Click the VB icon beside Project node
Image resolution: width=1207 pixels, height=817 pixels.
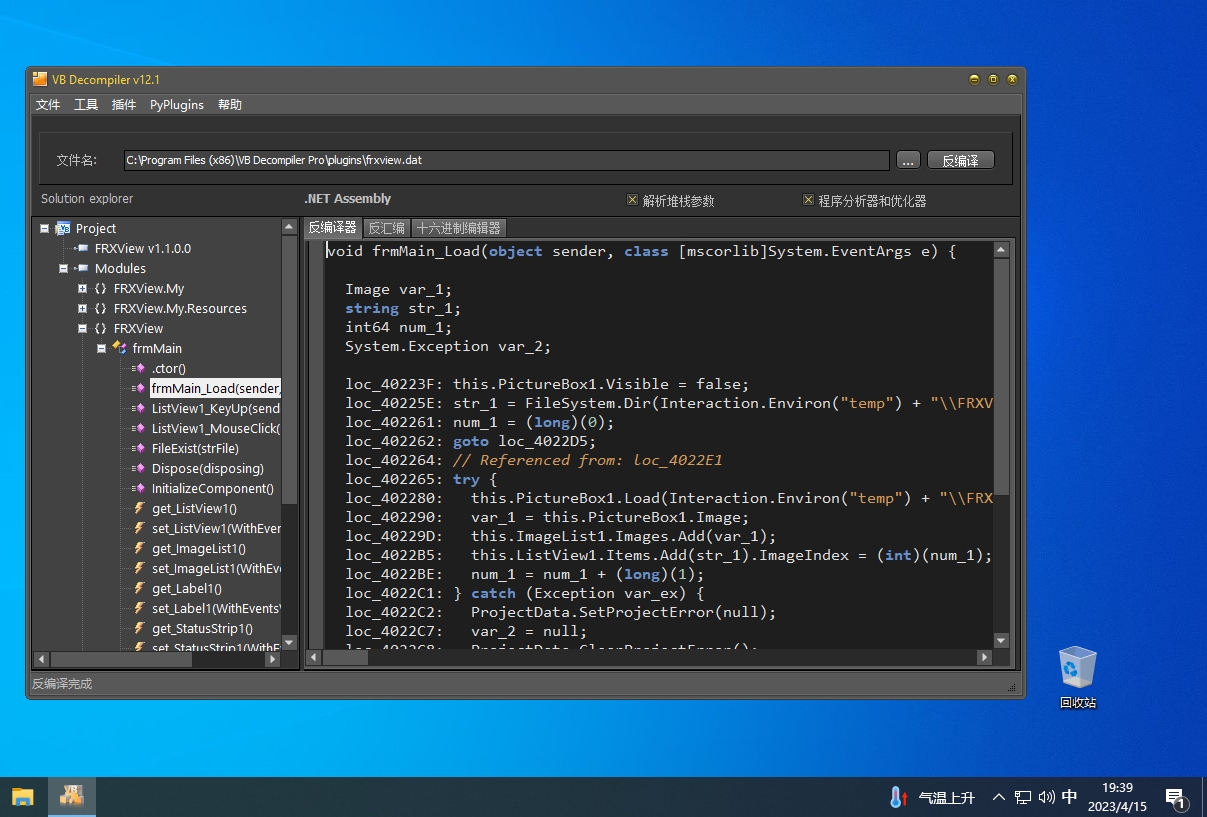tap(63, 228)
